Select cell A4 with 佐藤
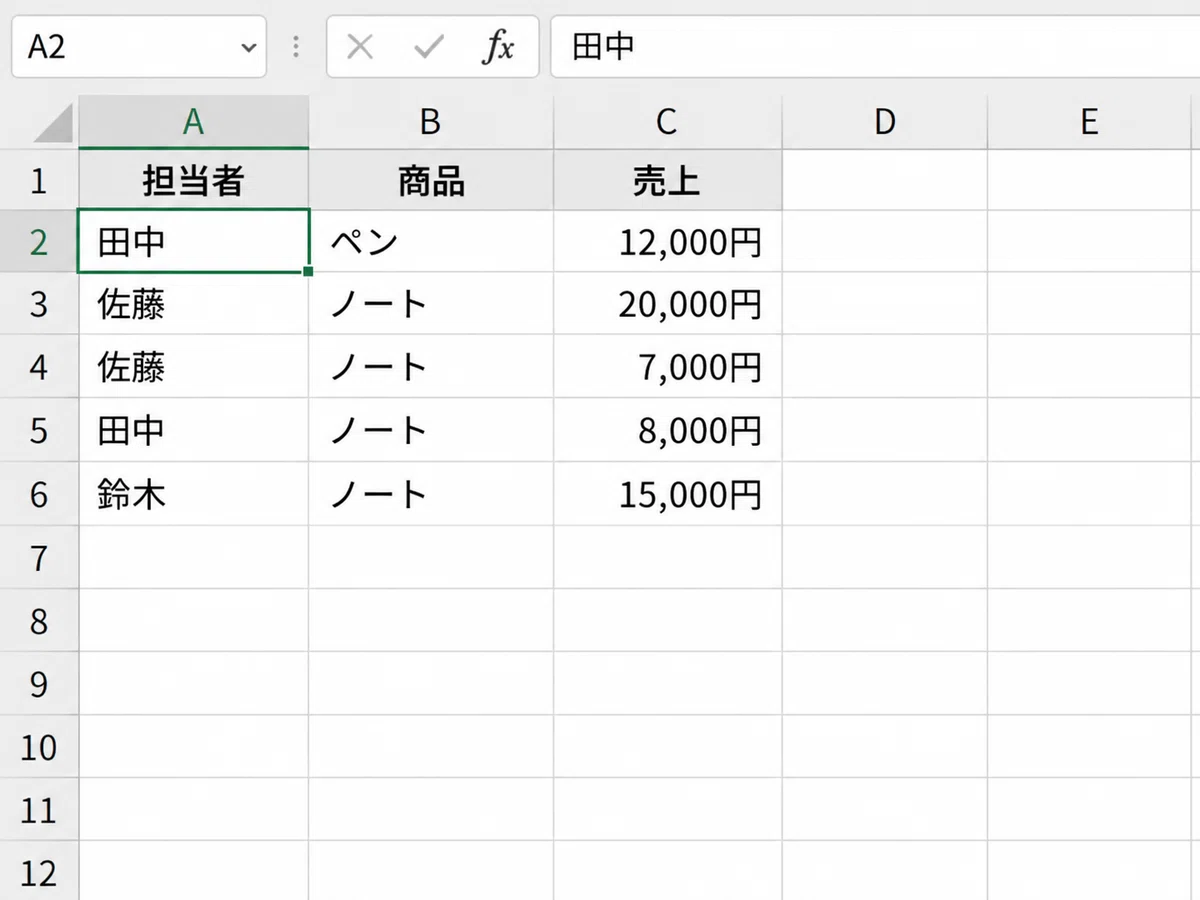 point(193,367)
